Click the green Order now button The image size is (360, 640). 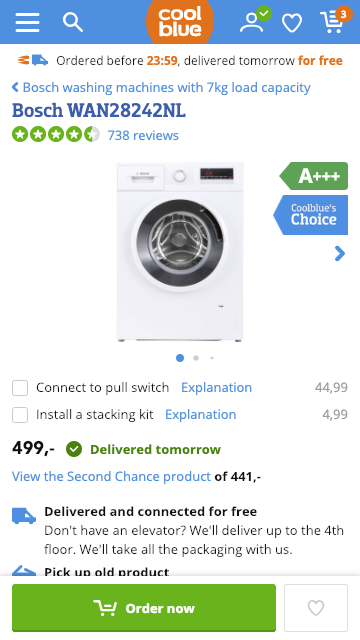coord(144,608)
